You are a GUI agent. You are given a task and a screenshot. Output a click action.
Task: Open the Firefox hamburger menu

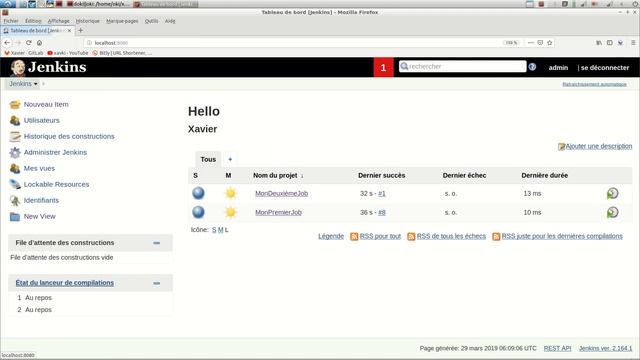coord(633,42)
